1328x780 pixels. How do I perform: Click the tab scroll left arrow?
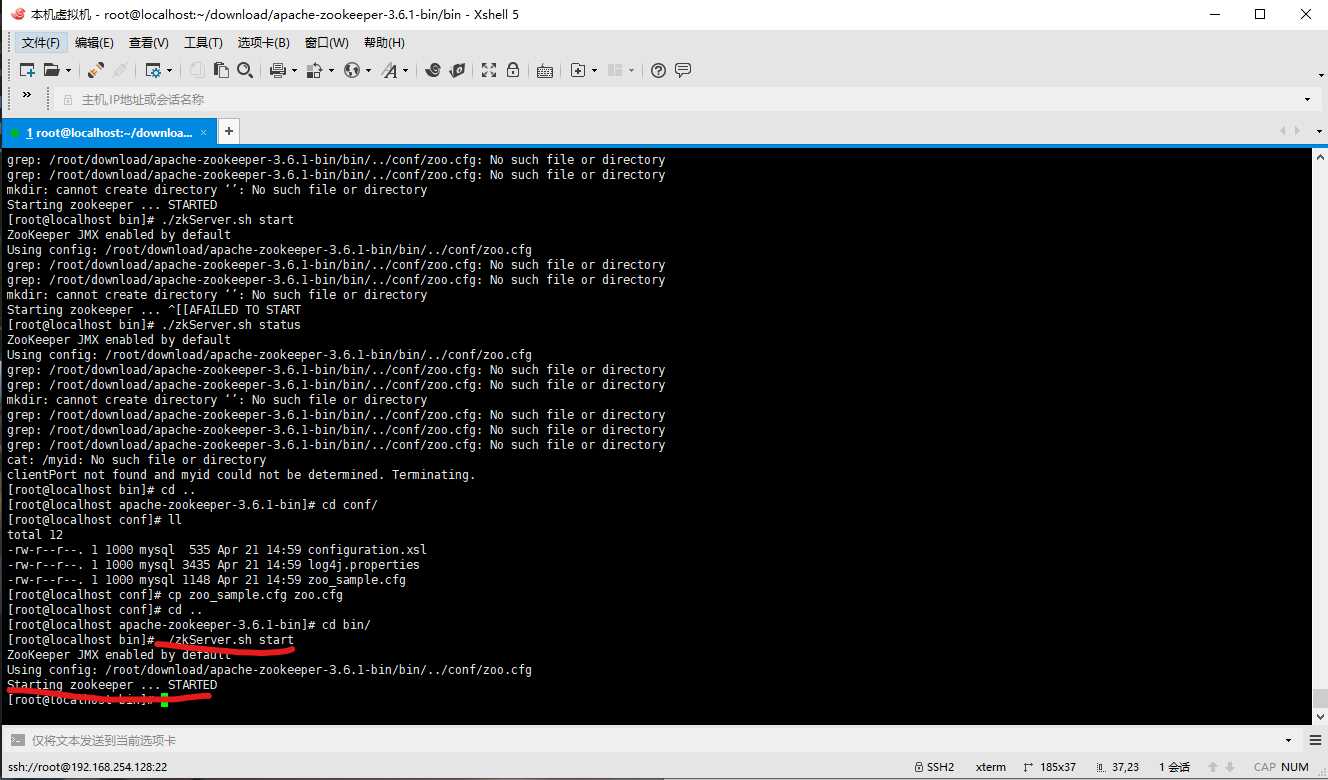click(x=1284, y=131)
